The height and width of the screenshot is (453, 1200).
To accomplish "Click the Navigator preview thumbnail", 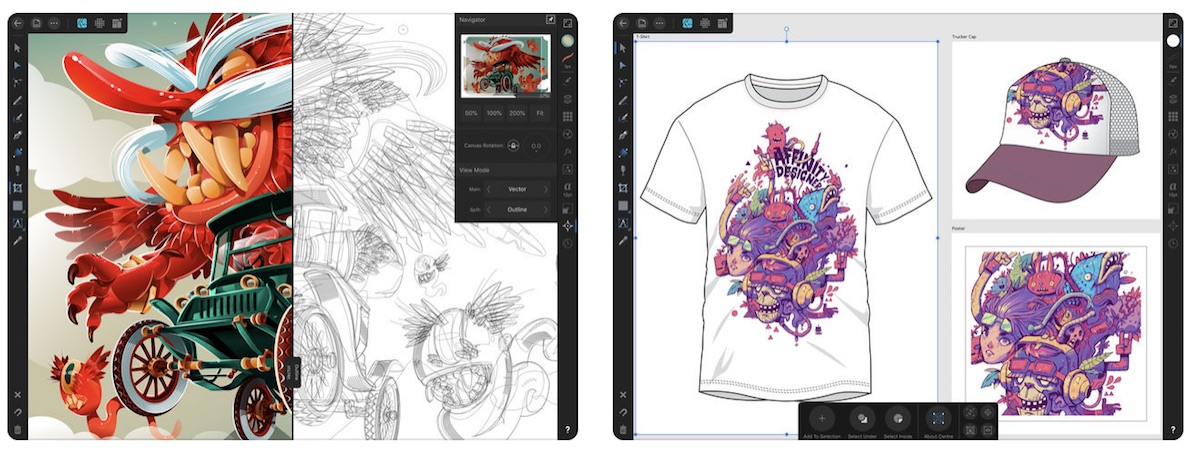I will click(x=506, y=66).
